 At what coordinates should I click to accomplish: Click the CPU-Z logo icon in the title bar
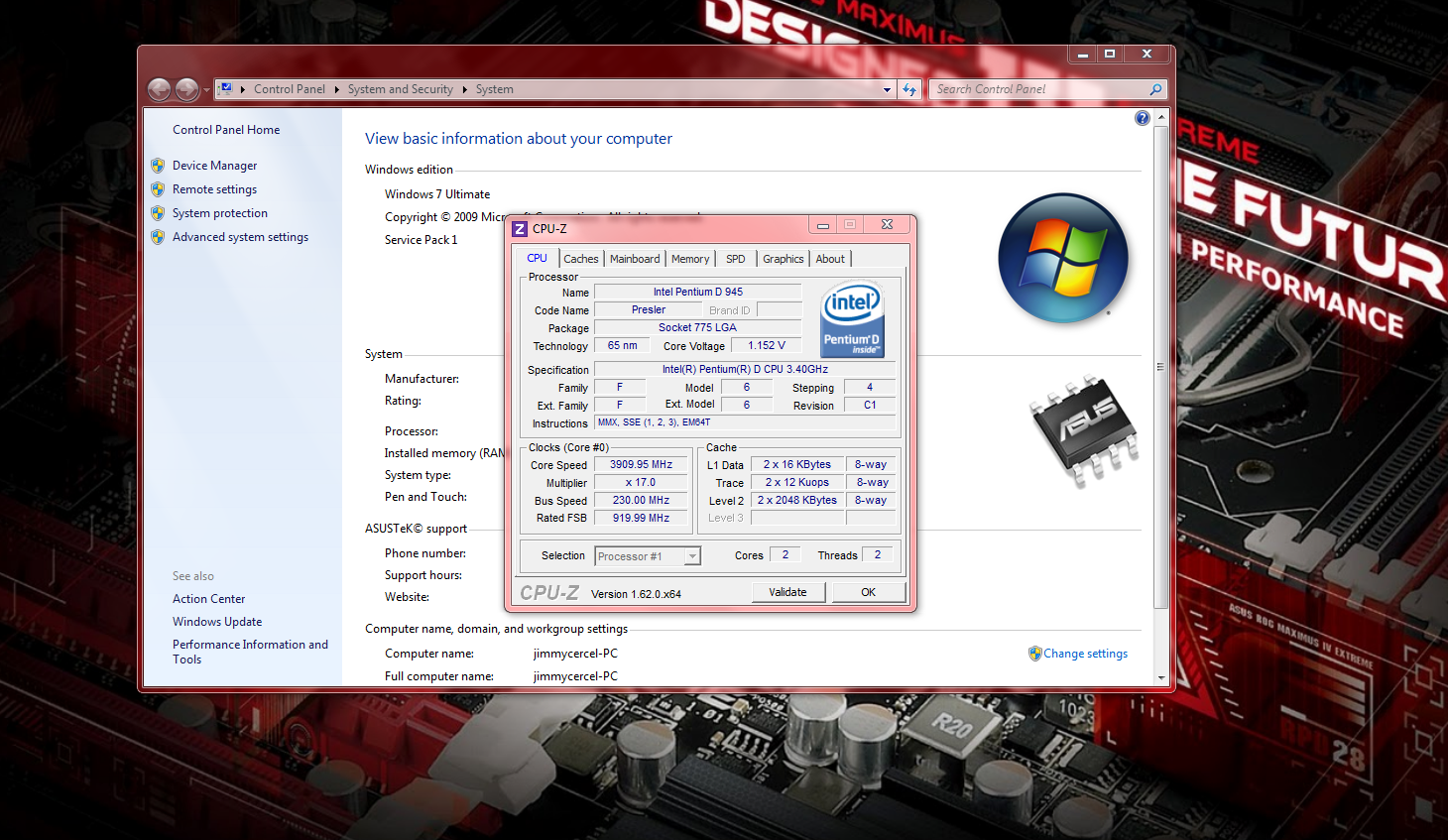(x=521, y=228)
